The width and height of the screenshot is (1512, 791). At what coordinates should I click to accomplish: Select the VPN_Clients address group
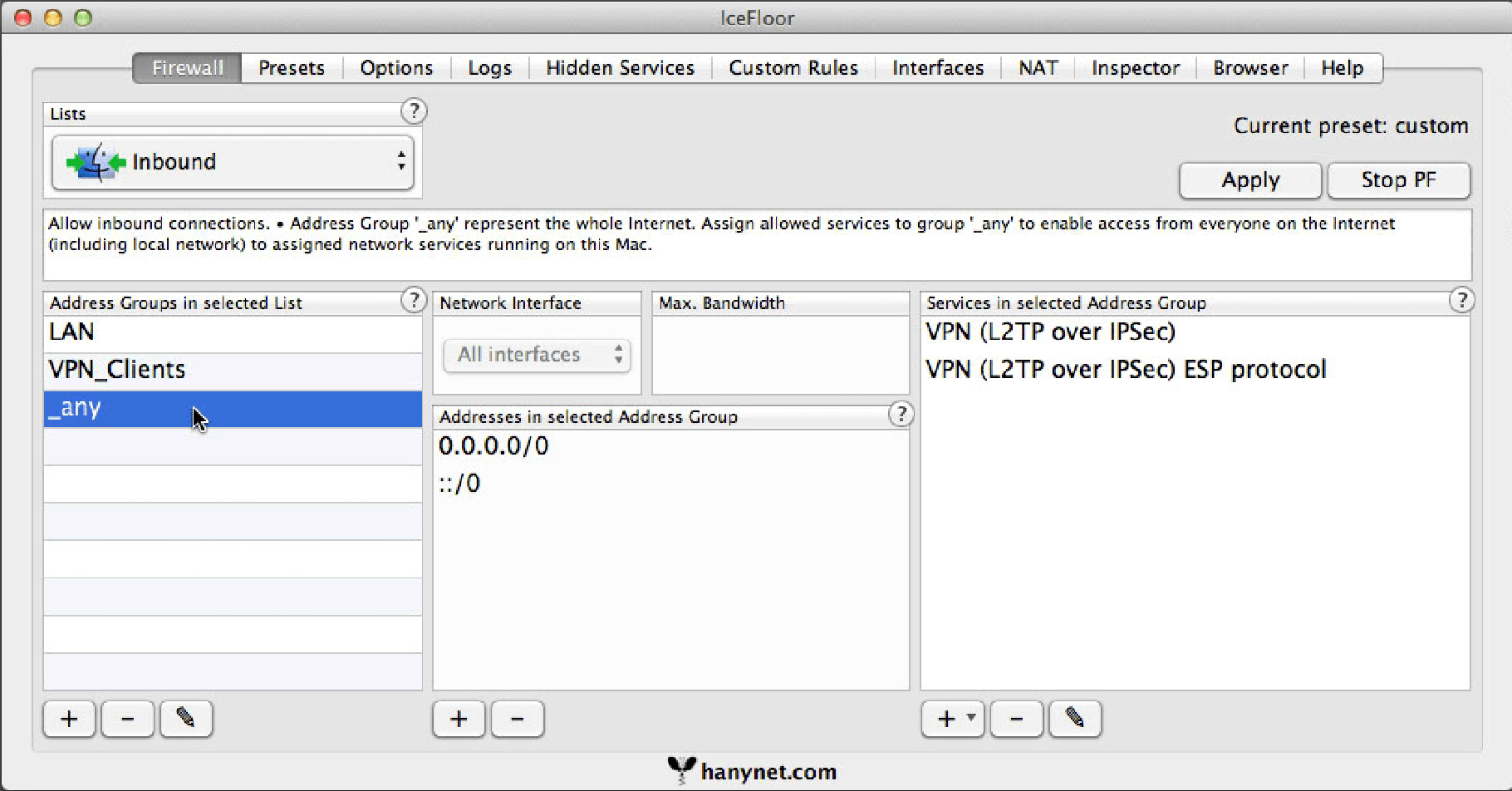click(233, 371)
